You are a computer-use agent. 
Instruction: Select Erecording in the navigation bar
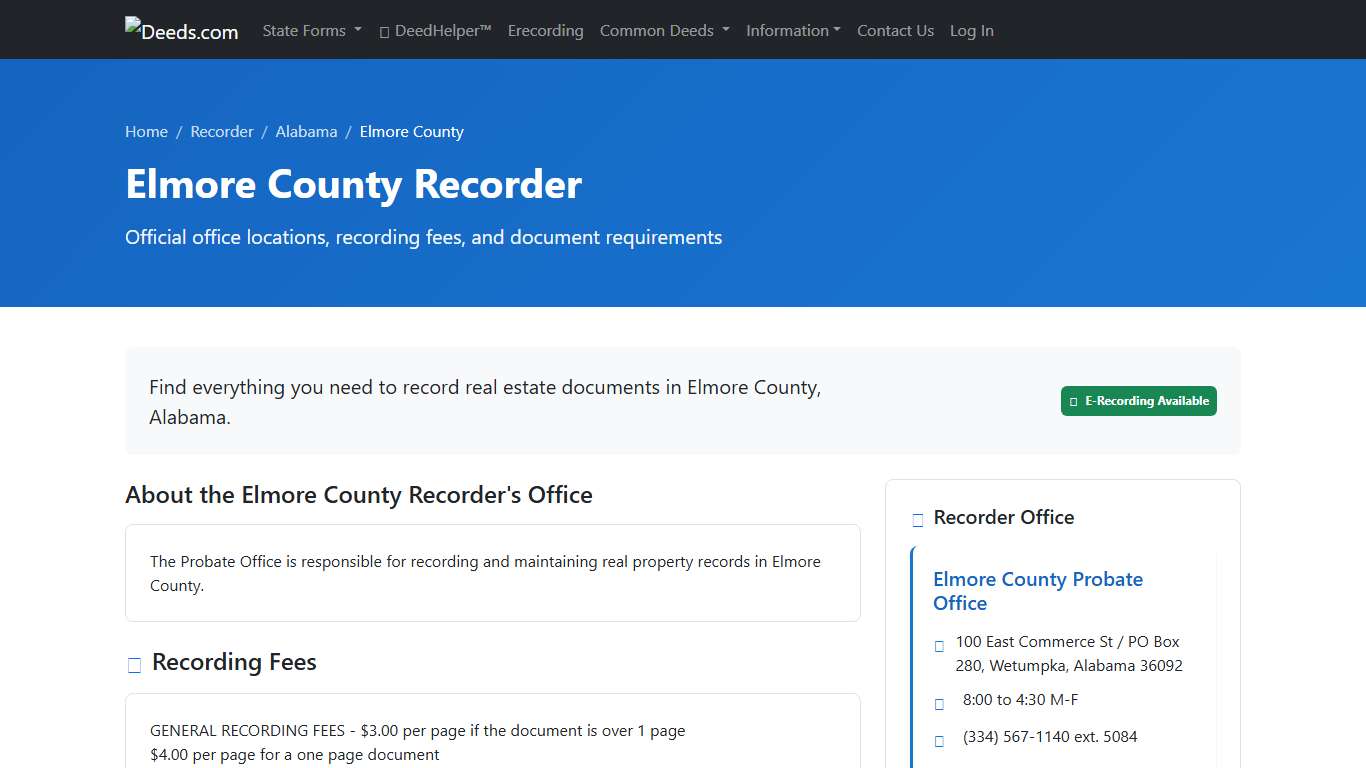pos(545,30)
